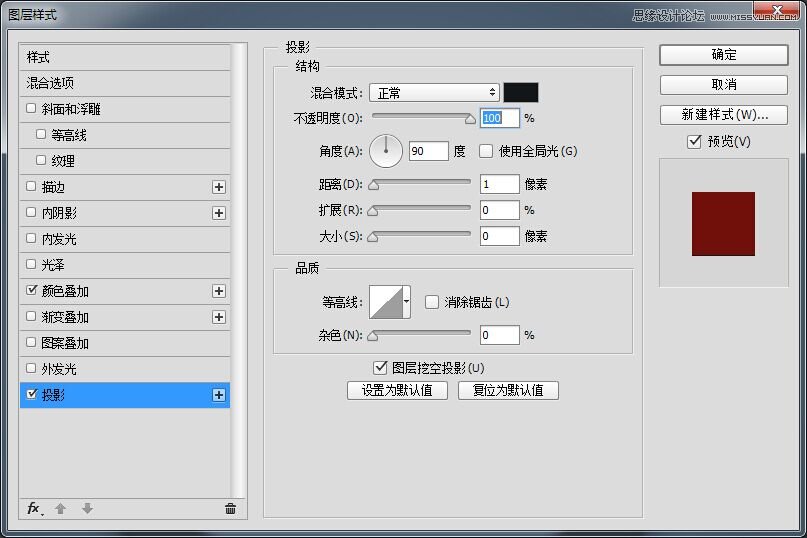Viewport: 807px width, 538px height.
Task: Enable the 描边 checkbox
Action: point(31,186)
